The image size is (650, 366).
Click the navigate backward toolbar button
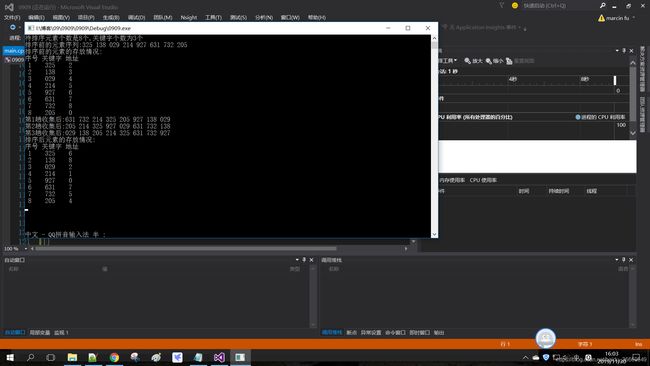click(x=13, y=27)
